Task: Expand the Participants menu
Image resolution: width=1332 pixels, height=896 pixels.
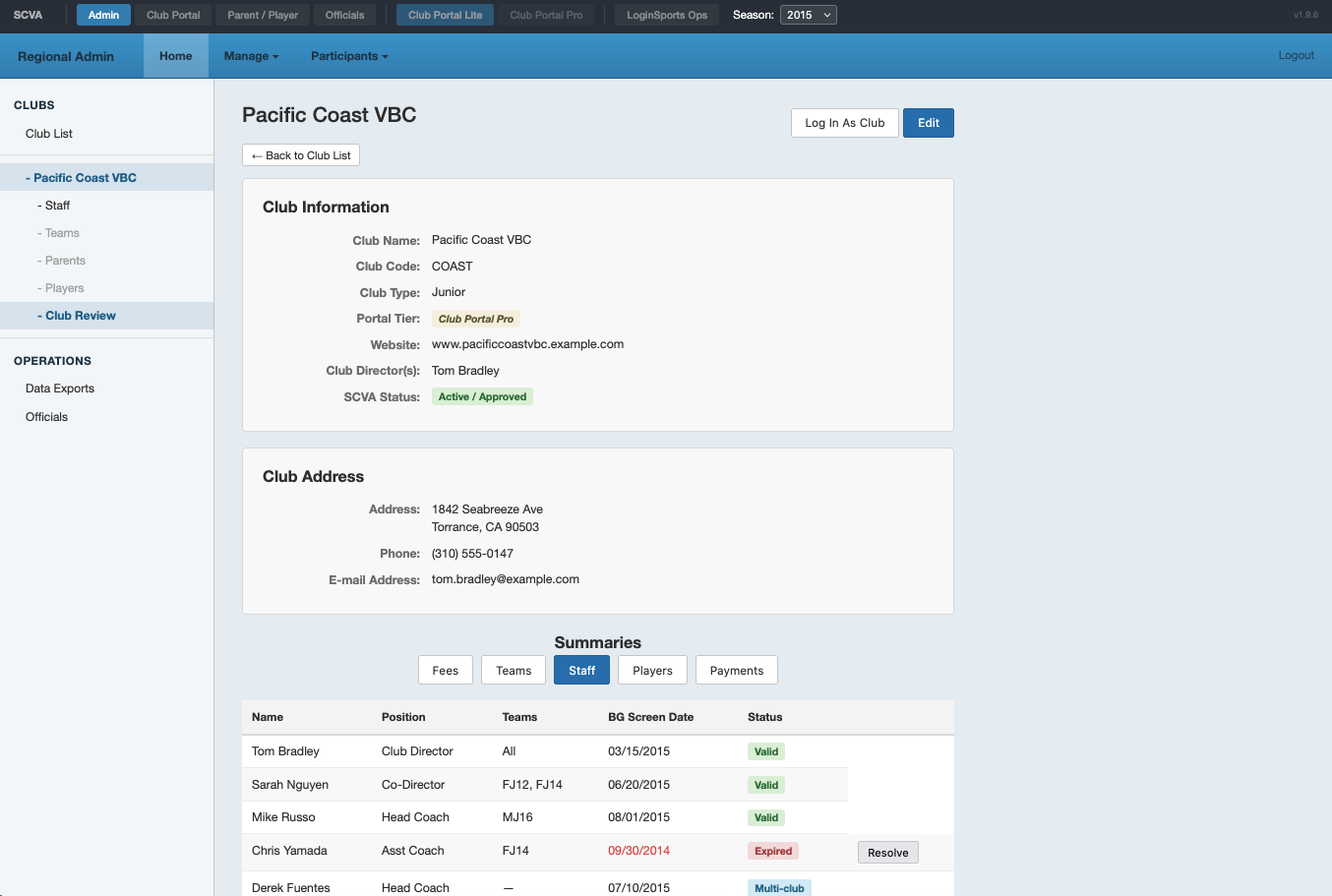Action: coord(349,56)
